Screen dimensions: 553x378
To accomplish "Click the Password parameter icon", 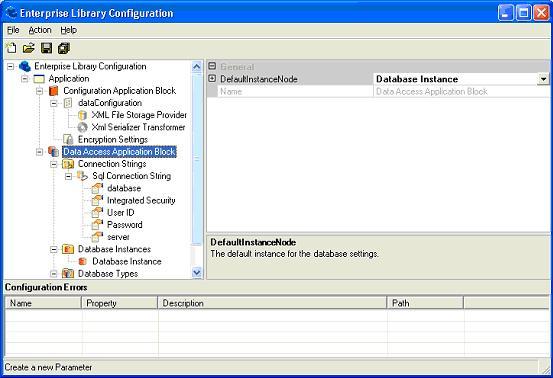I will (x=97, y=225).
